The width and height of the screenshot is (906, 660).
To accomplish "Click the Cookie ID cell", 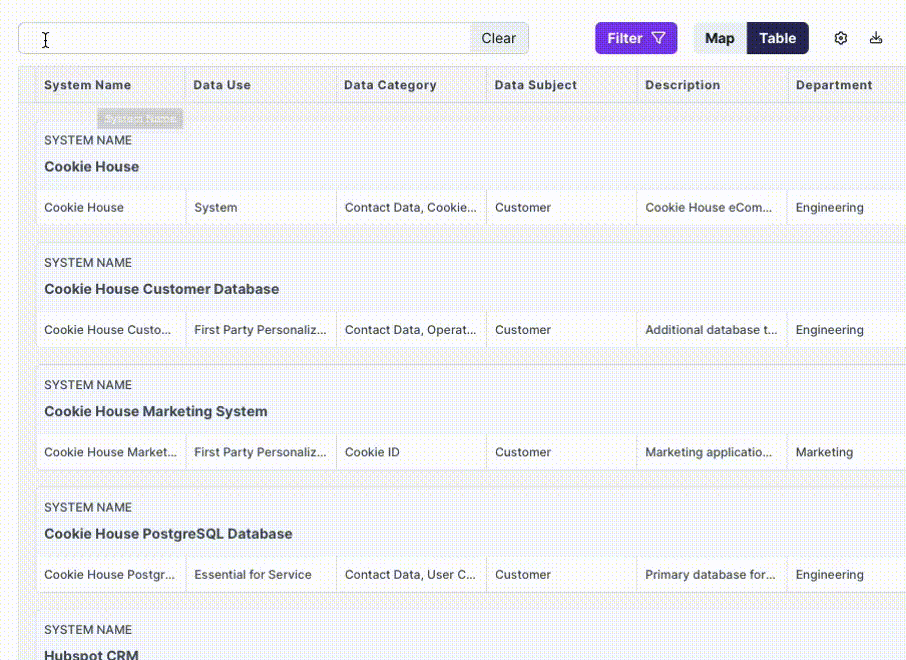I will (x=411, y=453).
